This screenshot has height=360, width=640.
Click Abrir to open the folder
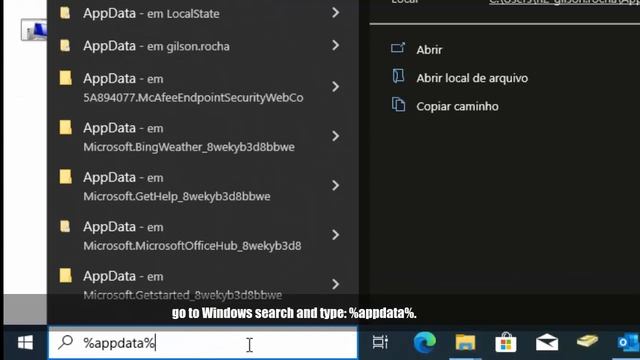(x=429, y=50)
